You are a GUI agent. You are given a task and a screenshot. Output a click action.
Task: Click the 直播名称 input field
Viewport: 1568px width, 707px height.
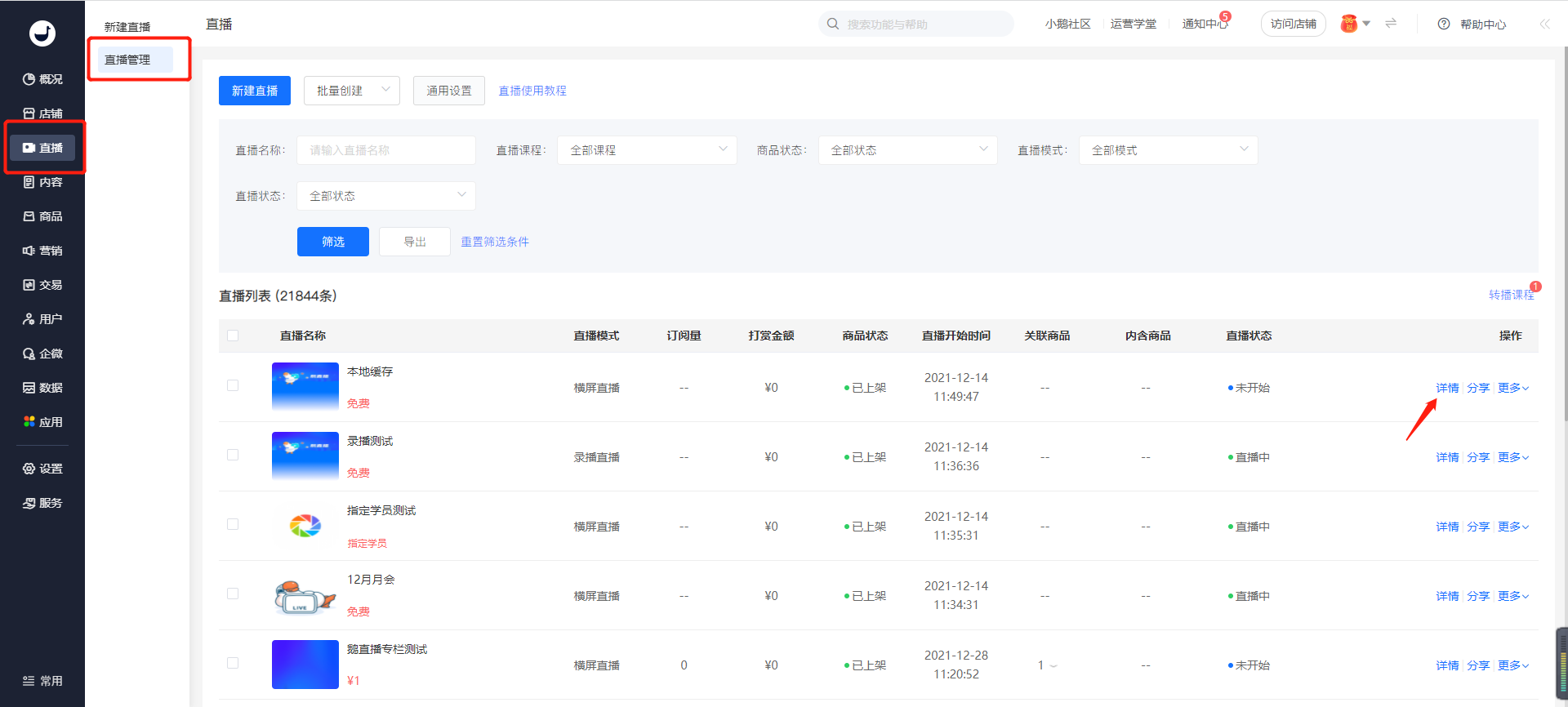tap(385, 150)
